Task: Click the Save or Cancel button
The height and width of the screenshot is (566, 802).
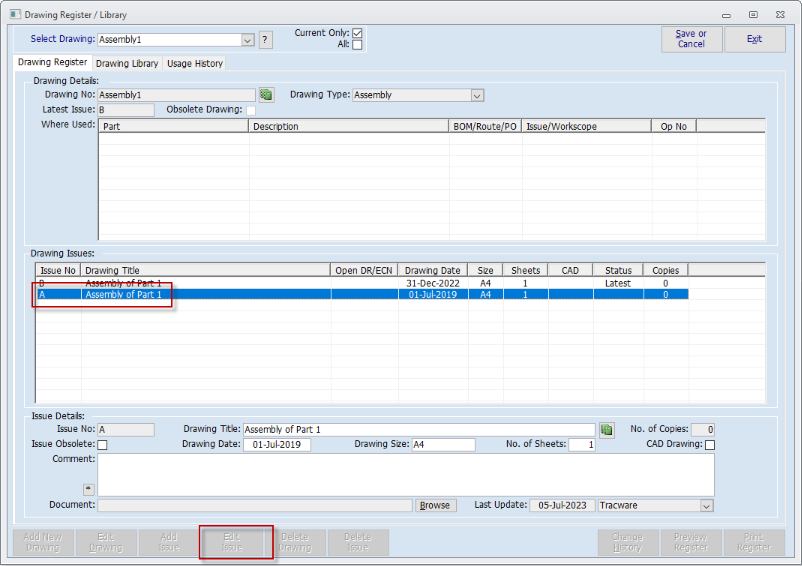Action: point(691,39)
